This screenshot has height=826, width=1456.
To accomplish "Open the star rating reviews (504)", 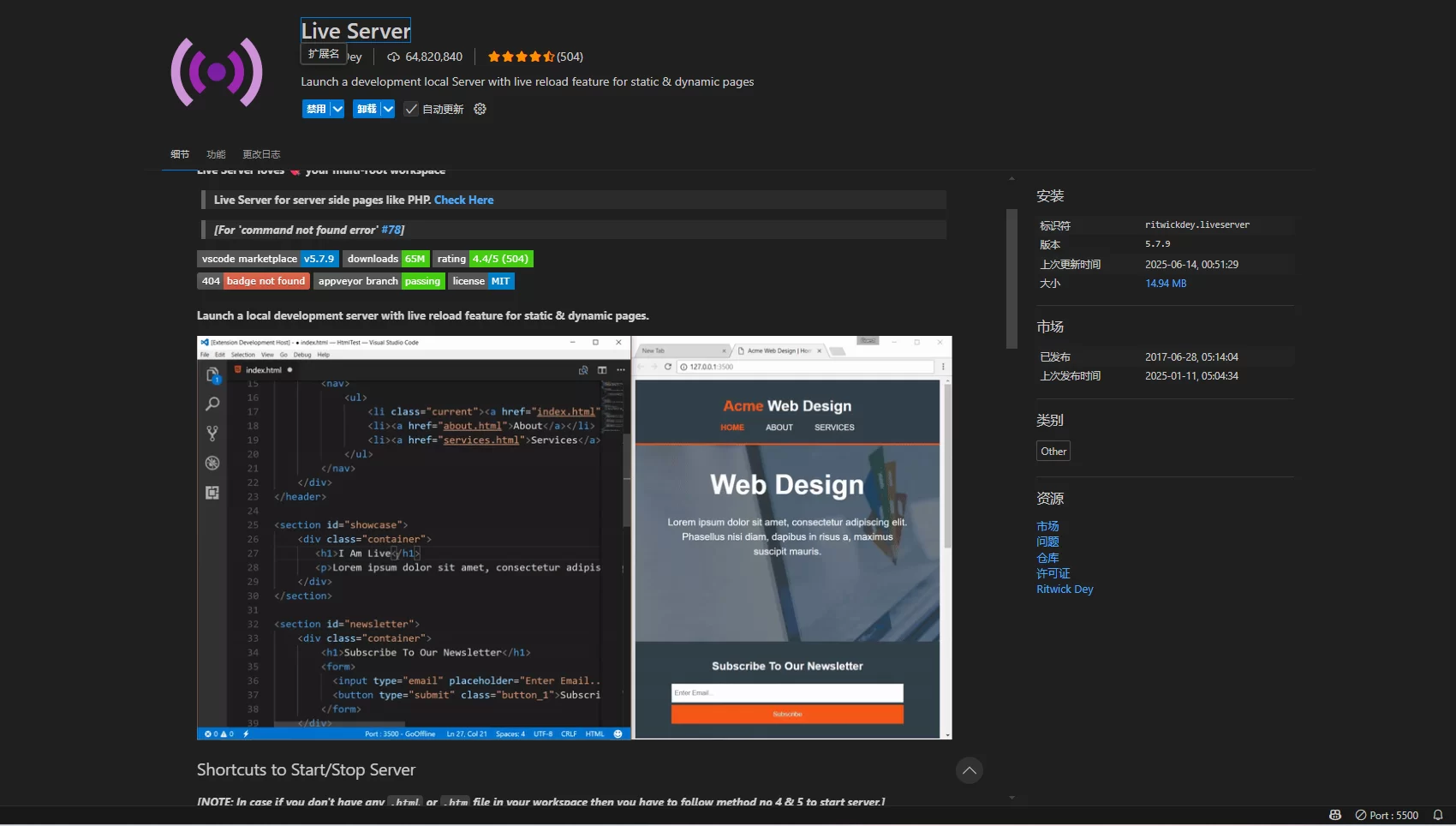I will click(535, 57).
